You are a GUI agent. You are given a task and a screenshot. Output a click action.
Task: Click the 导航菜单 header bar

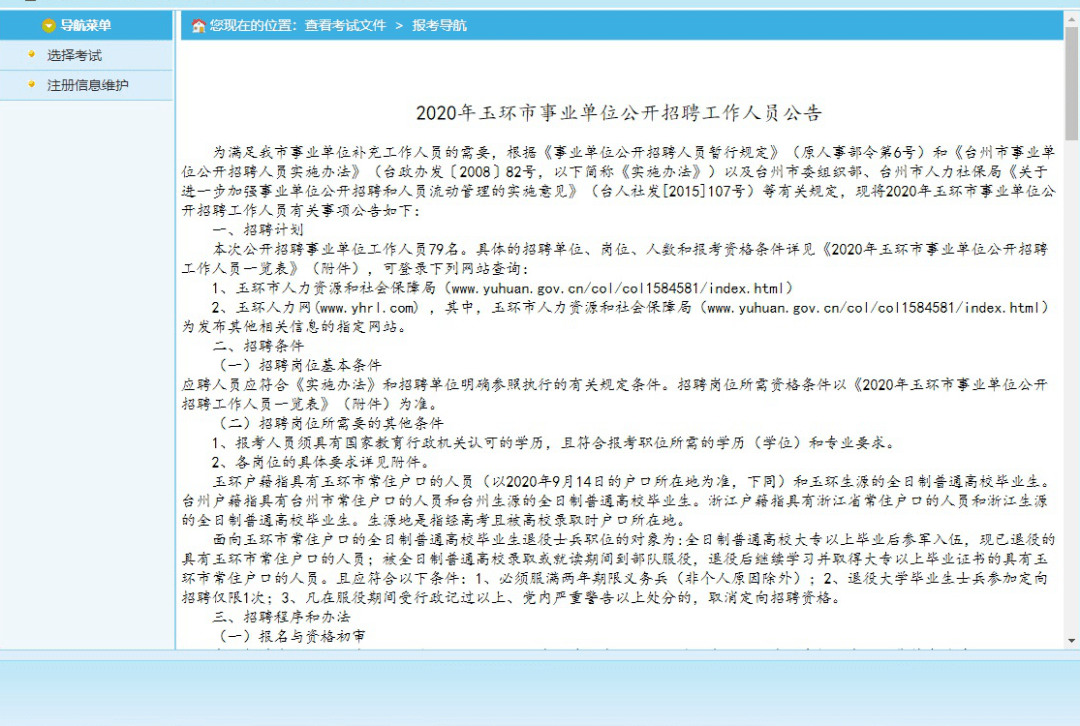pos(87,25)
